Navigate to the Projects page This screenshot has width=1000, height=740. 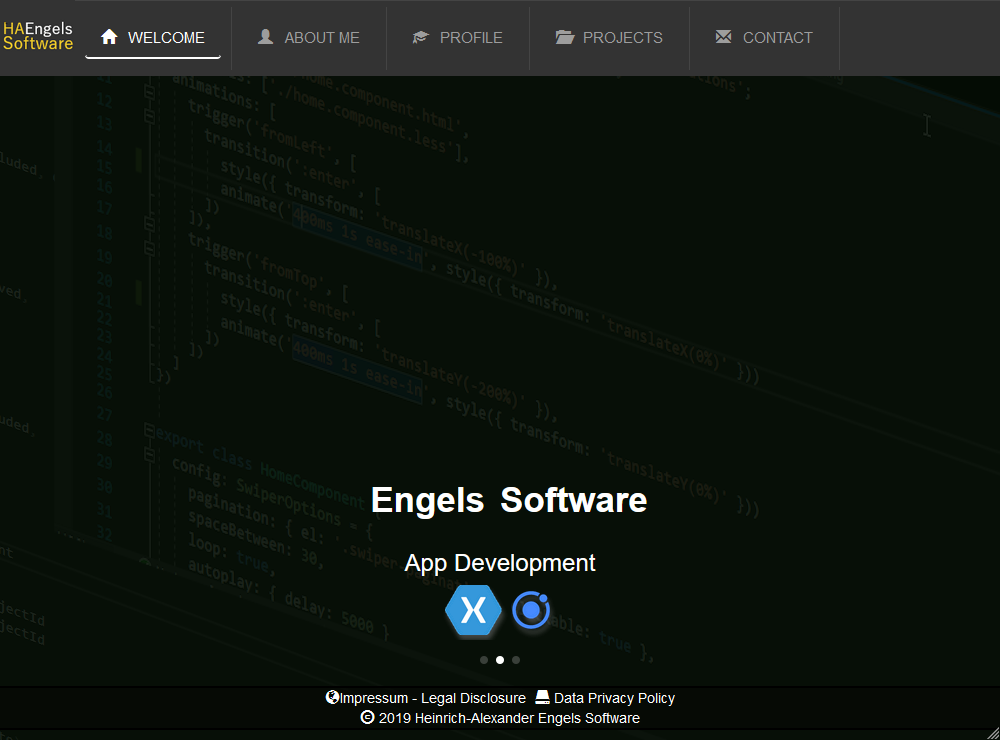point(609,38)
